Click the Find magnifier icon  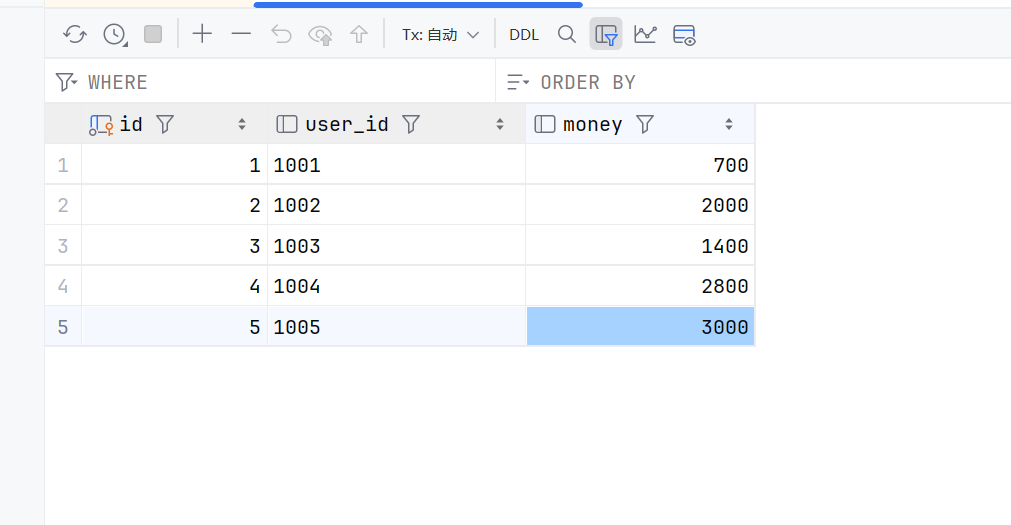click(x=567, y=34)
